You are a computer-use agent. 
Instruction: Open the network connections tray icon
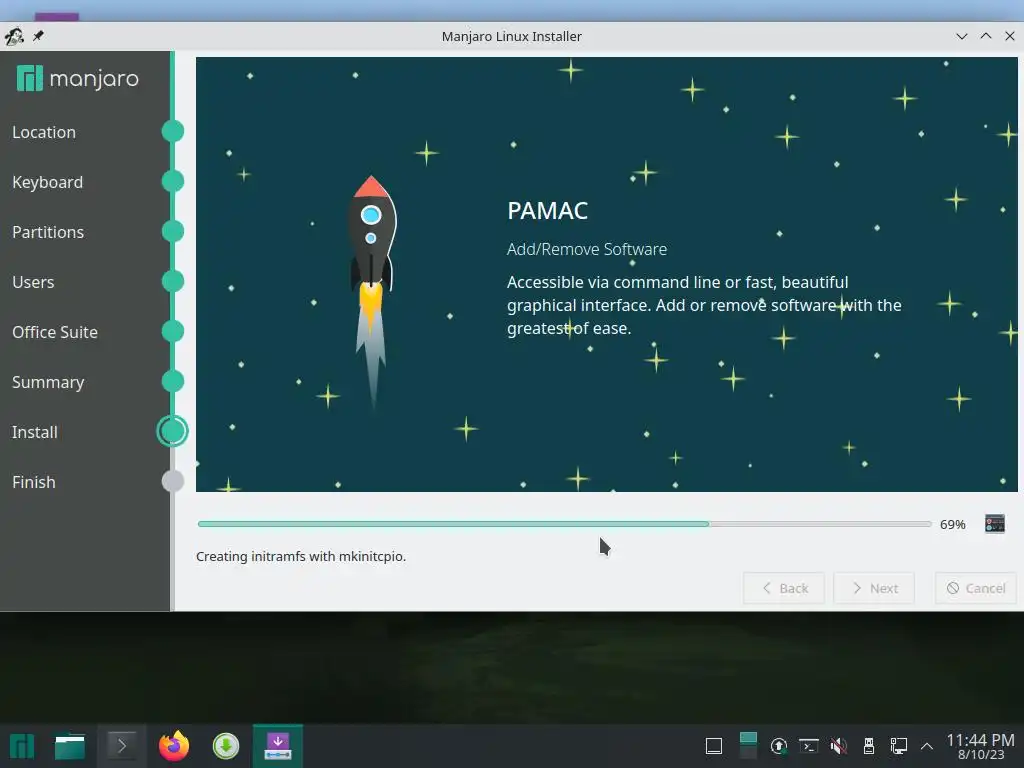point(899,746)
